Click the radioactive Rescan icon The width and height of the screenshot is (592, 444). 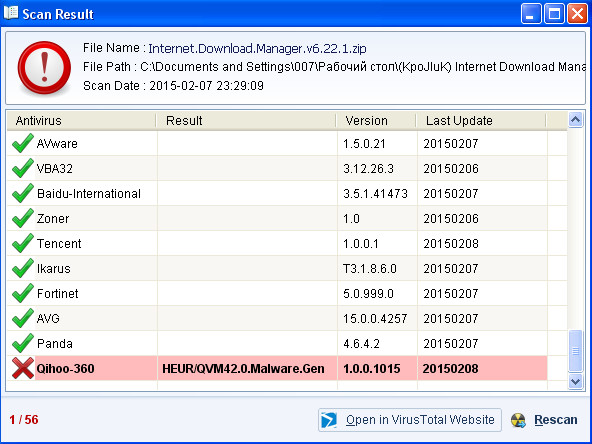pos(518,420)
